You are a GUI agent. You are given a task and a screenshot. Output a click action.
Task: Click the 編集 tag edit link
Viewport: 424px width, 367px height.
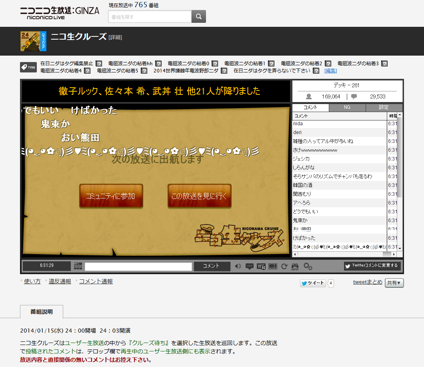[330, 71]
